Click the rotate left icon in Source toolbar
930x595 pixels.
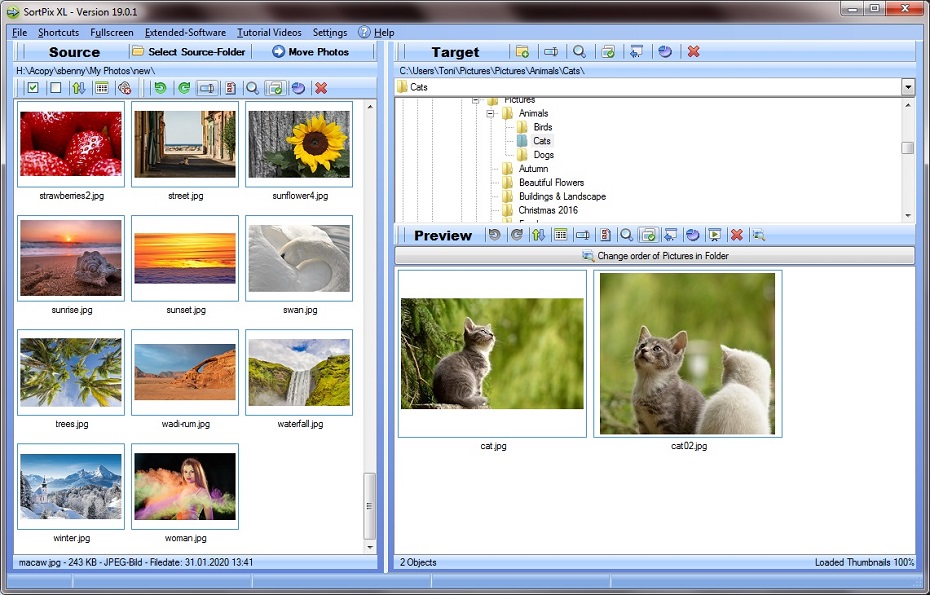pos(160,88)
